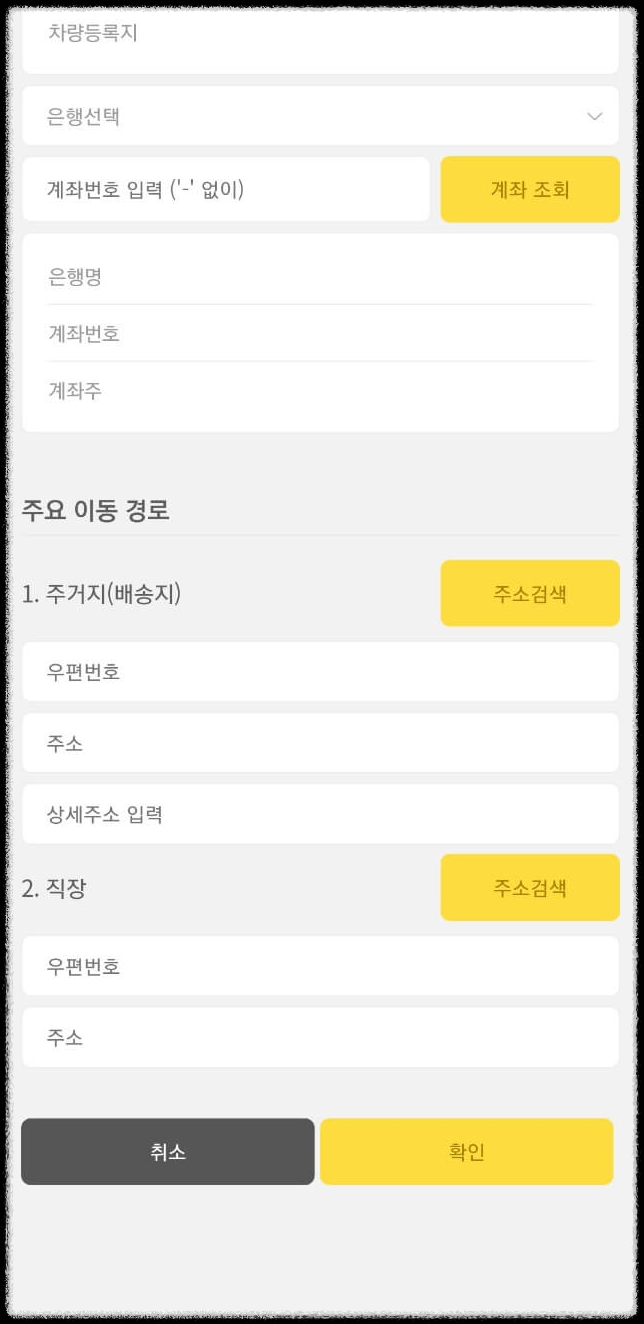Expand bank selection using the chevron arrow
This screenshot has width=644, height=1324.
click(x=596, y=115)
